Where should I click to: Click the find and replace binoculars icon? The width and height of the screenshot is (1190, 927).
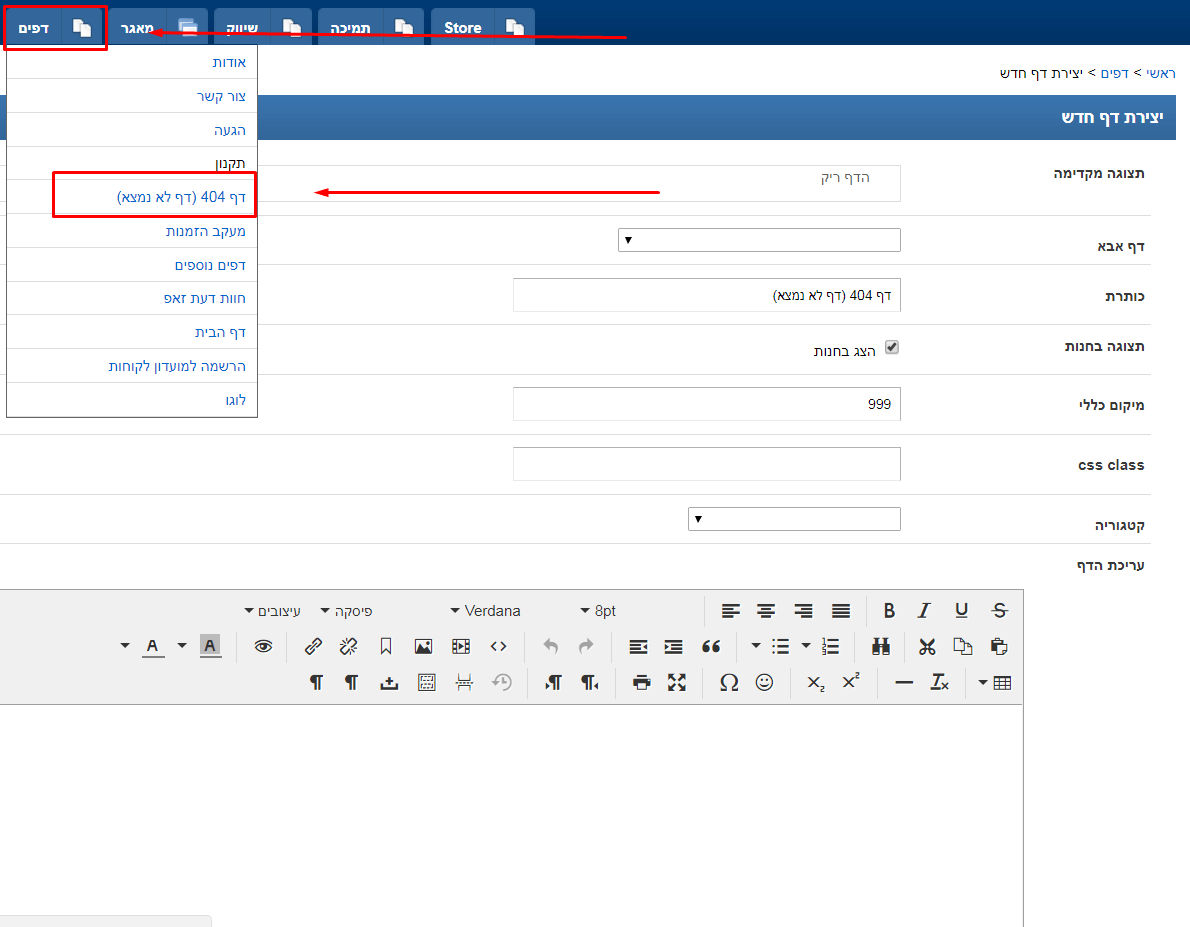[x=880, y=647]
